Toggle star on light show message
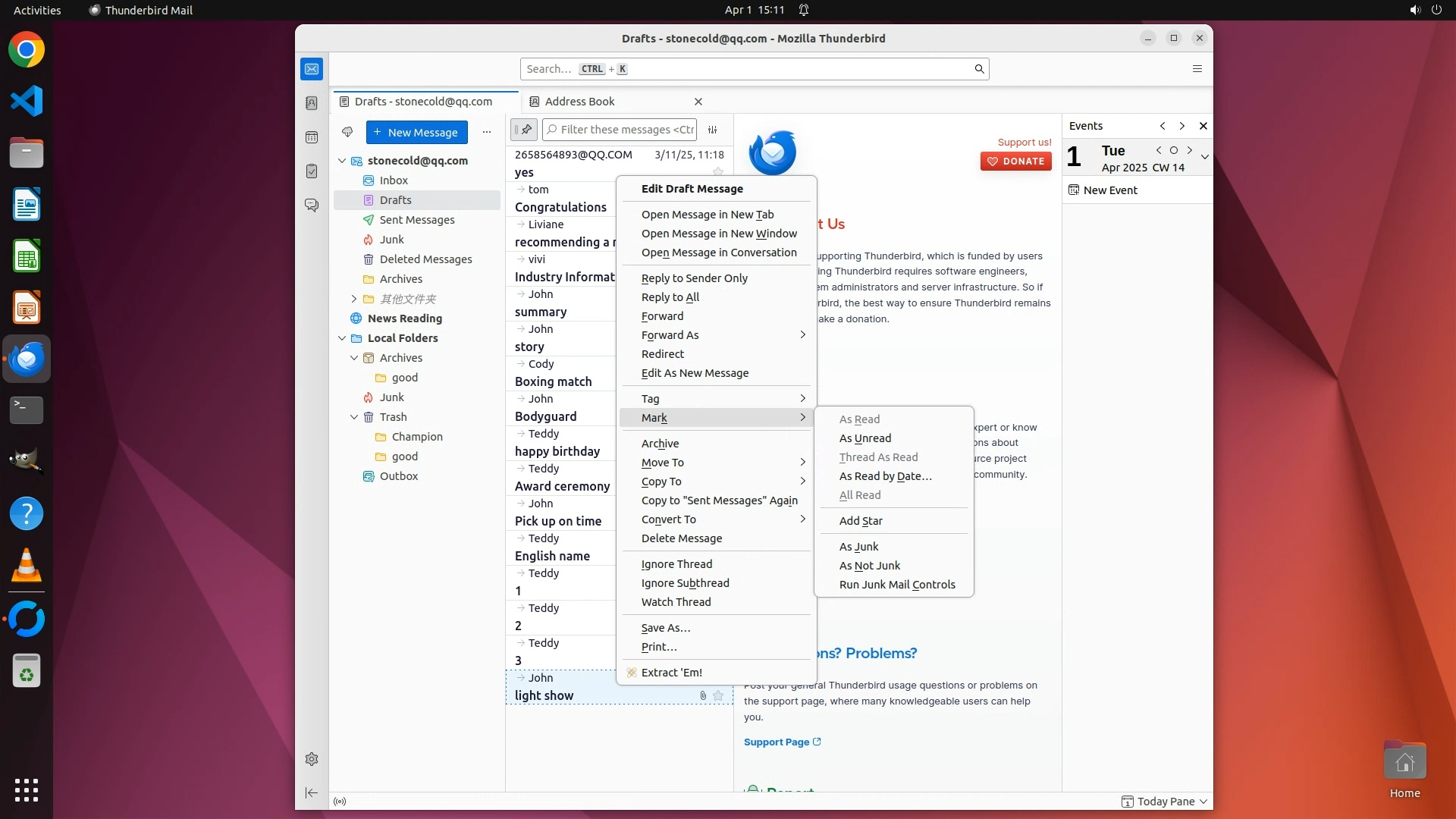 (x=718, y=695)
